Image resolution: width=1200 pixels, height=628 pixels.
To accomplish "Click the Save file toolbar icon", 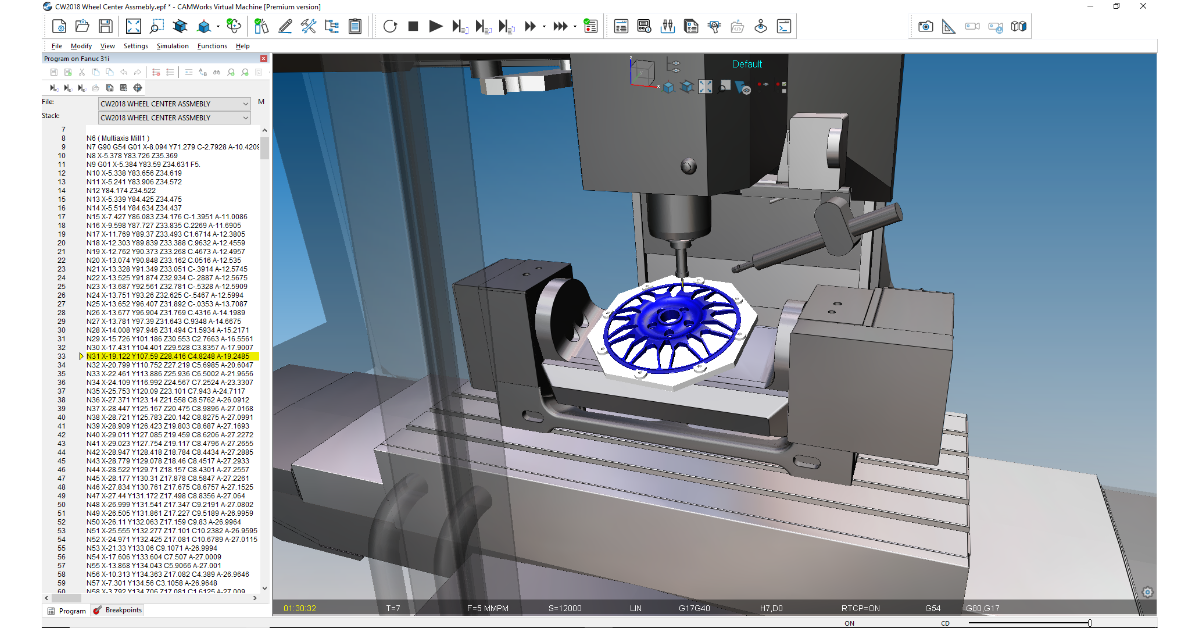I will [106, 27].
